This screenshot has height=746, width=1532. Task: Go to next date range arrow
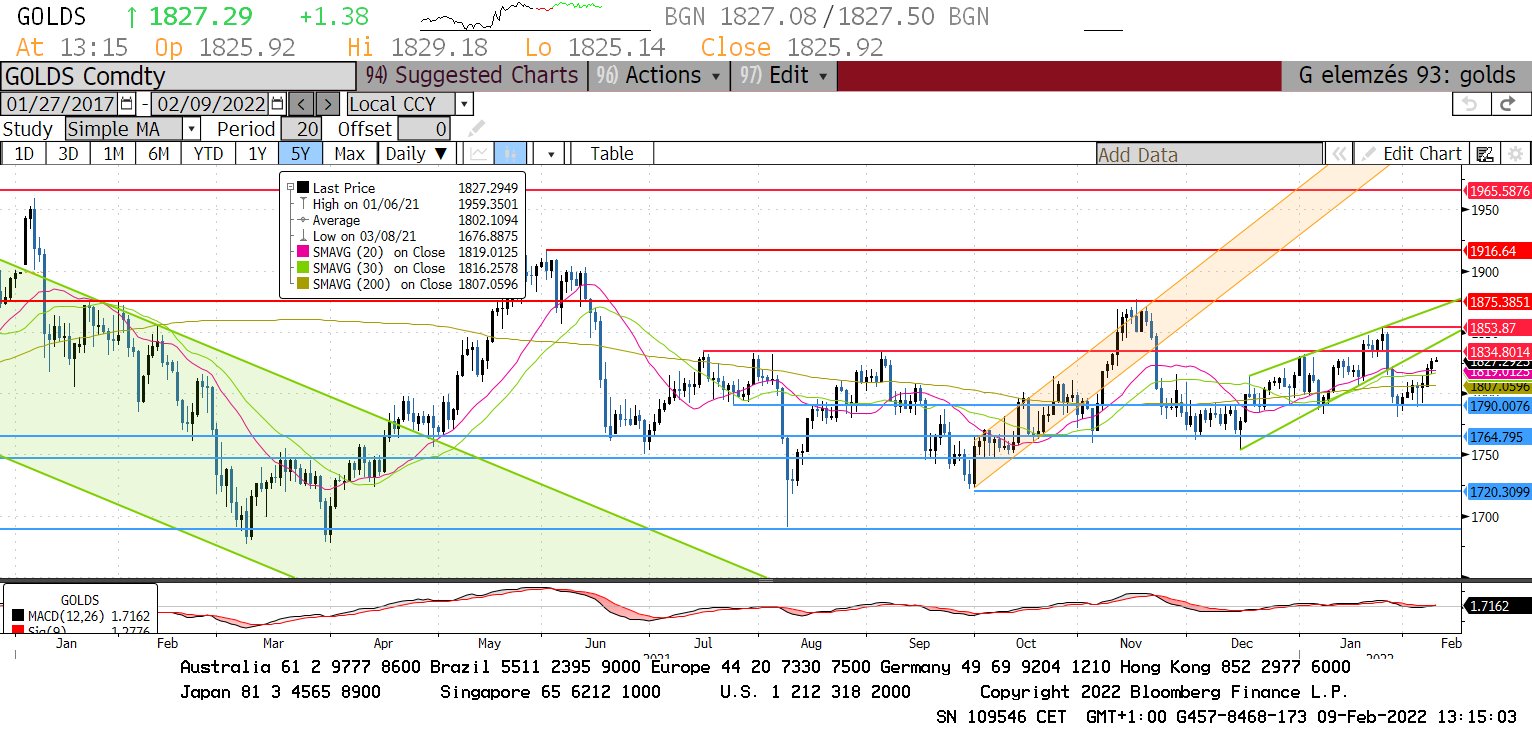pyautogui.click(x=328, y=104)
